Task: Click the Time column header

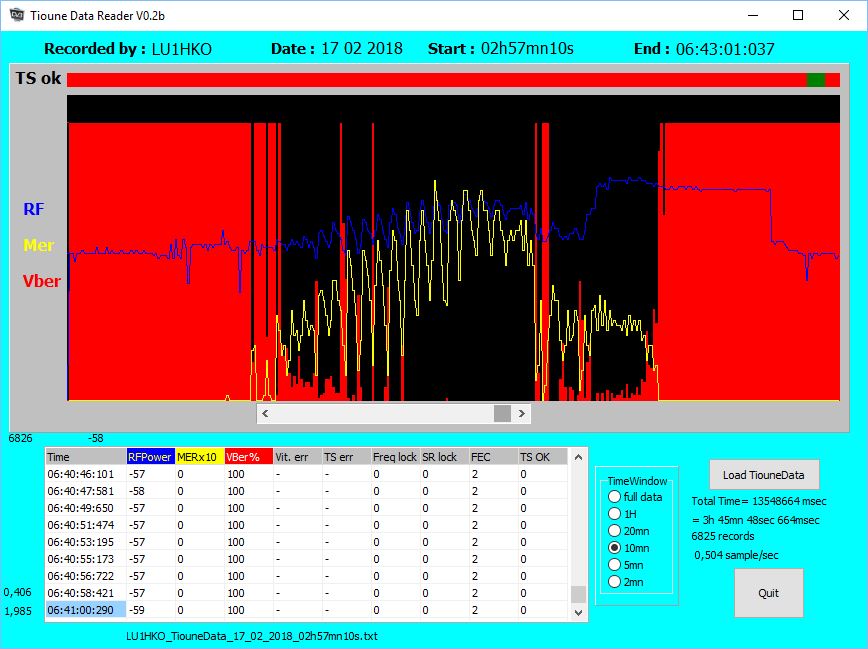Action: point(86,457)
